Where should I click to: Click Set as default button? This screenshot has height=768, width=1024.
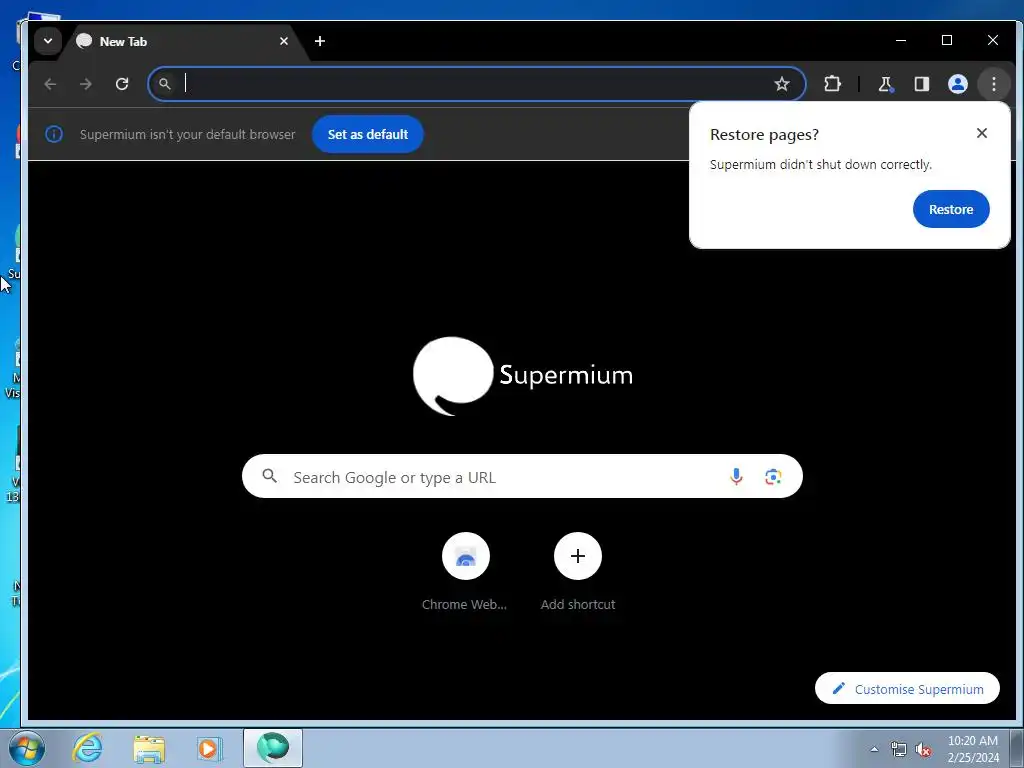[x=368, y=134]
